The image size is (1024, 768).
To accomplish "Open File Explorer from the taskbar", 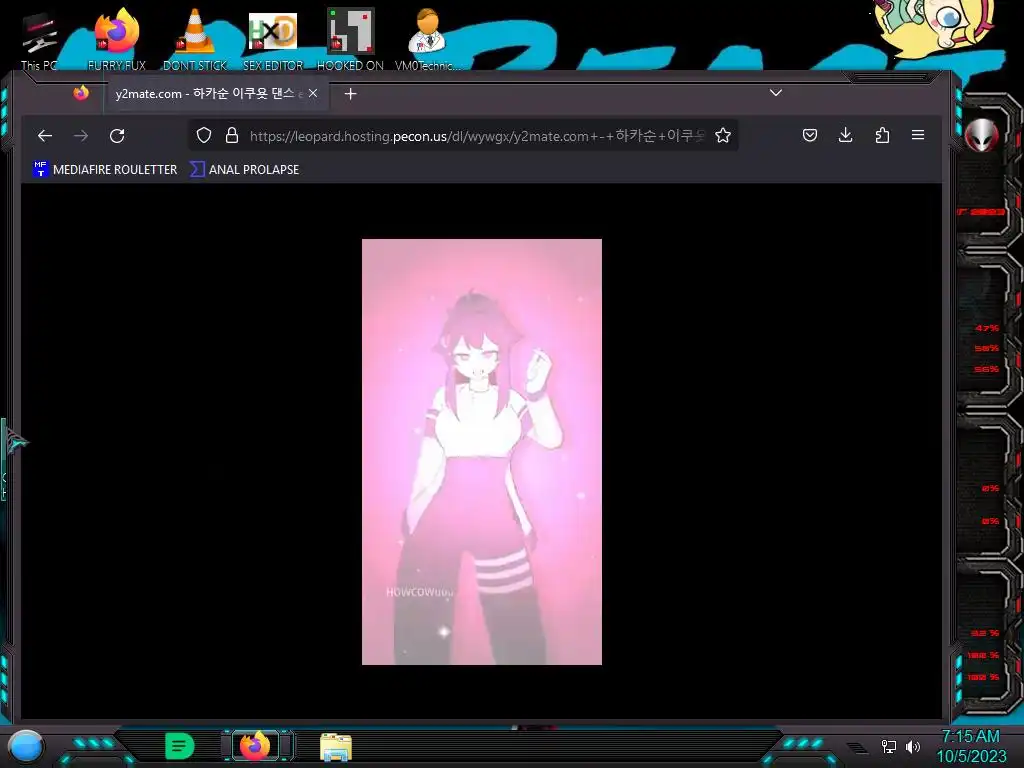I will (336, 746).
